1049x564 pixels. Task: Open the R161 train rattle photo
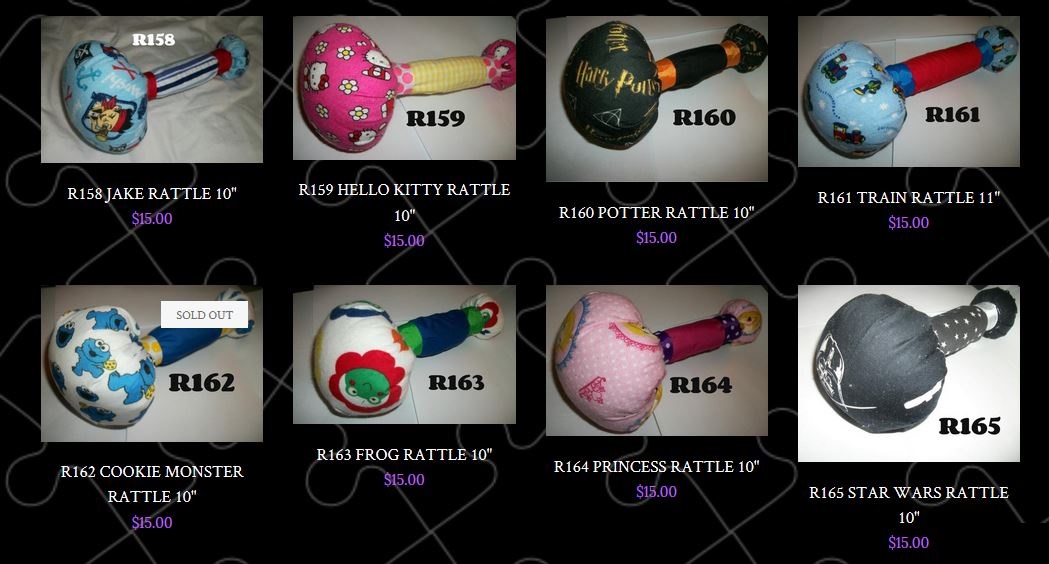click(909, 91)
